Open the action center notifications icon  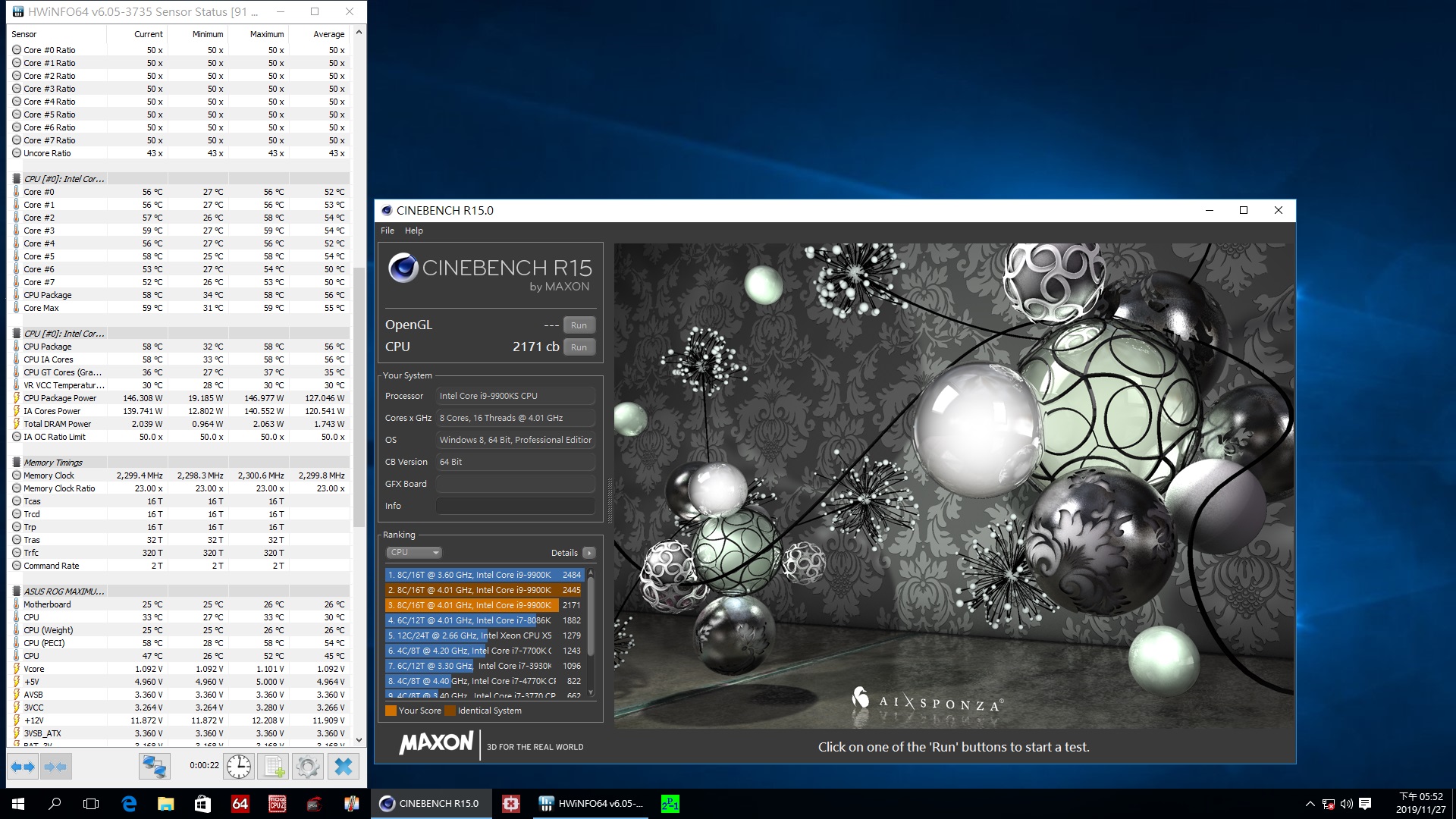[1365, 804]
